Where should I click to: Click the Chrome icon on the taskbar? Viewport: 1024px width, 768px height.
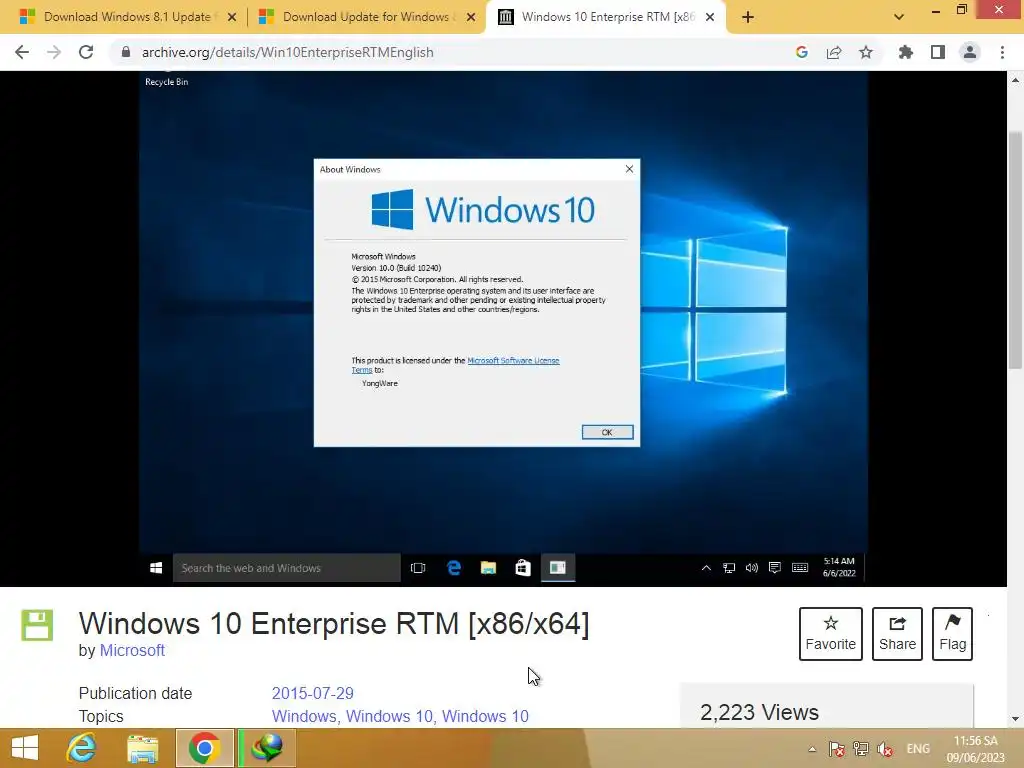click(204, 748)
